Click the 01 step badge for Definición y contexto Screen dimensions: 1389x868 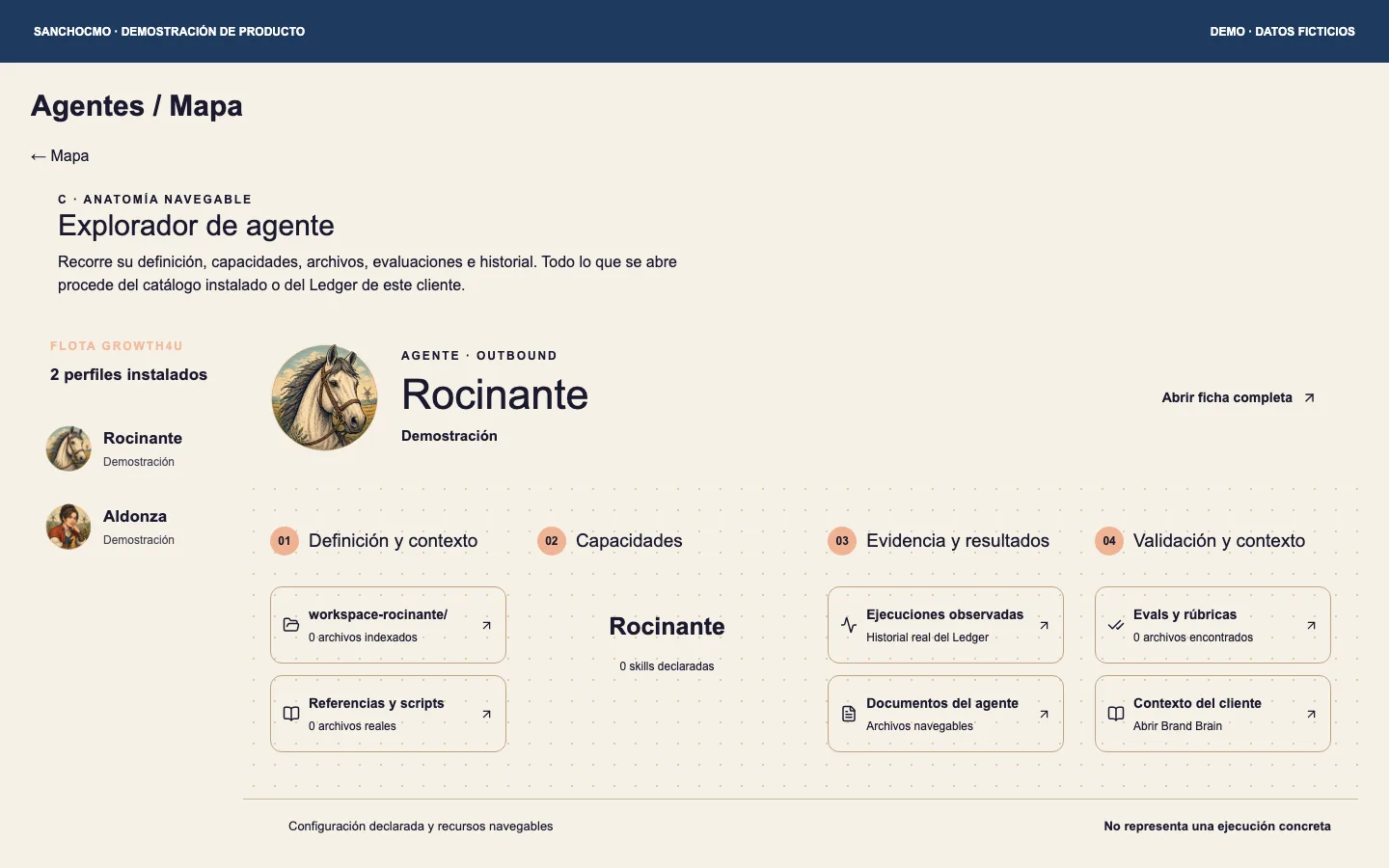(285, 541)
